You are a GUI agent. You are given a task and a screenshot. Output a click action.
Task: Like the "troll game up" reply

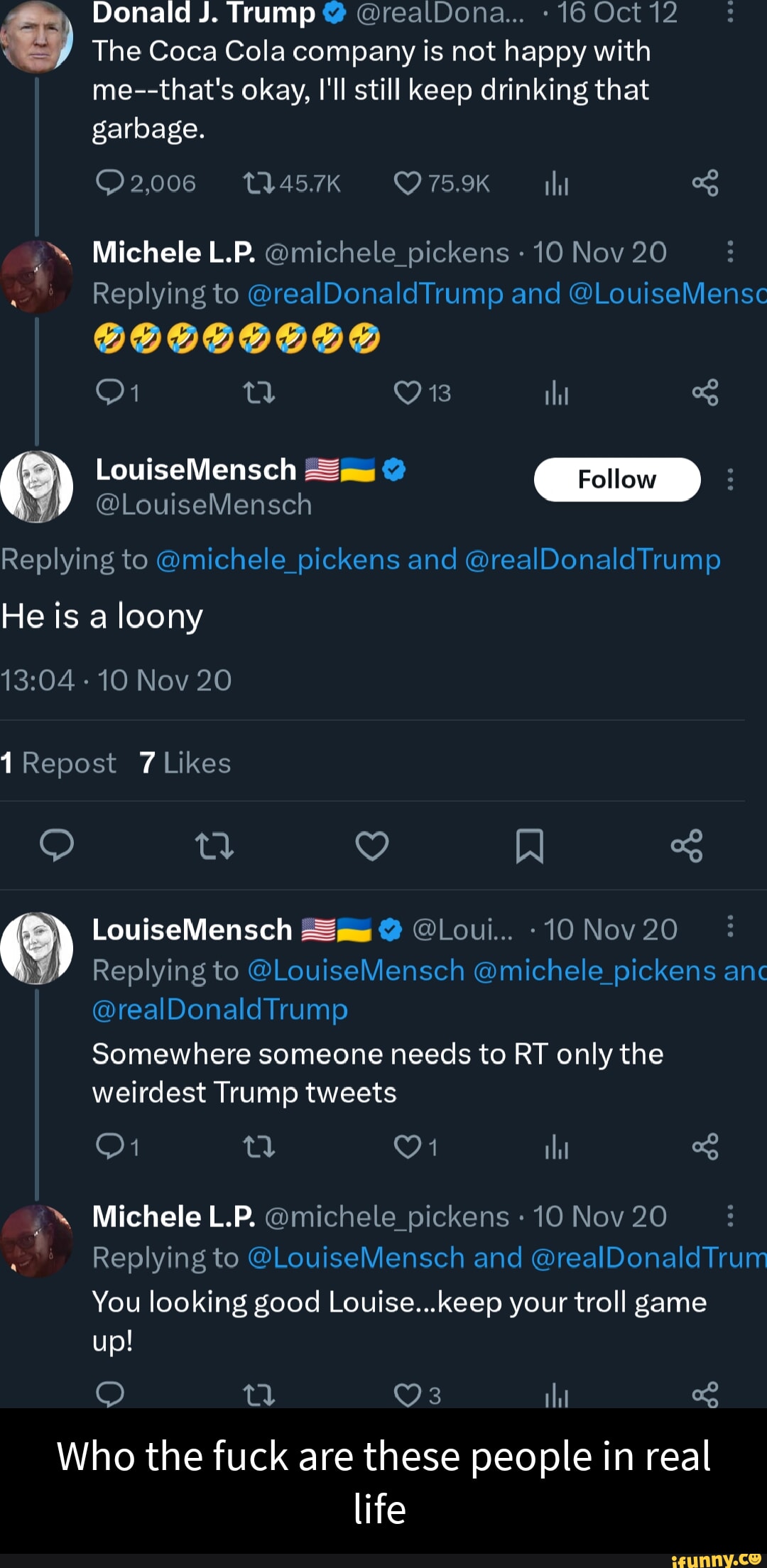(408, 1395)
